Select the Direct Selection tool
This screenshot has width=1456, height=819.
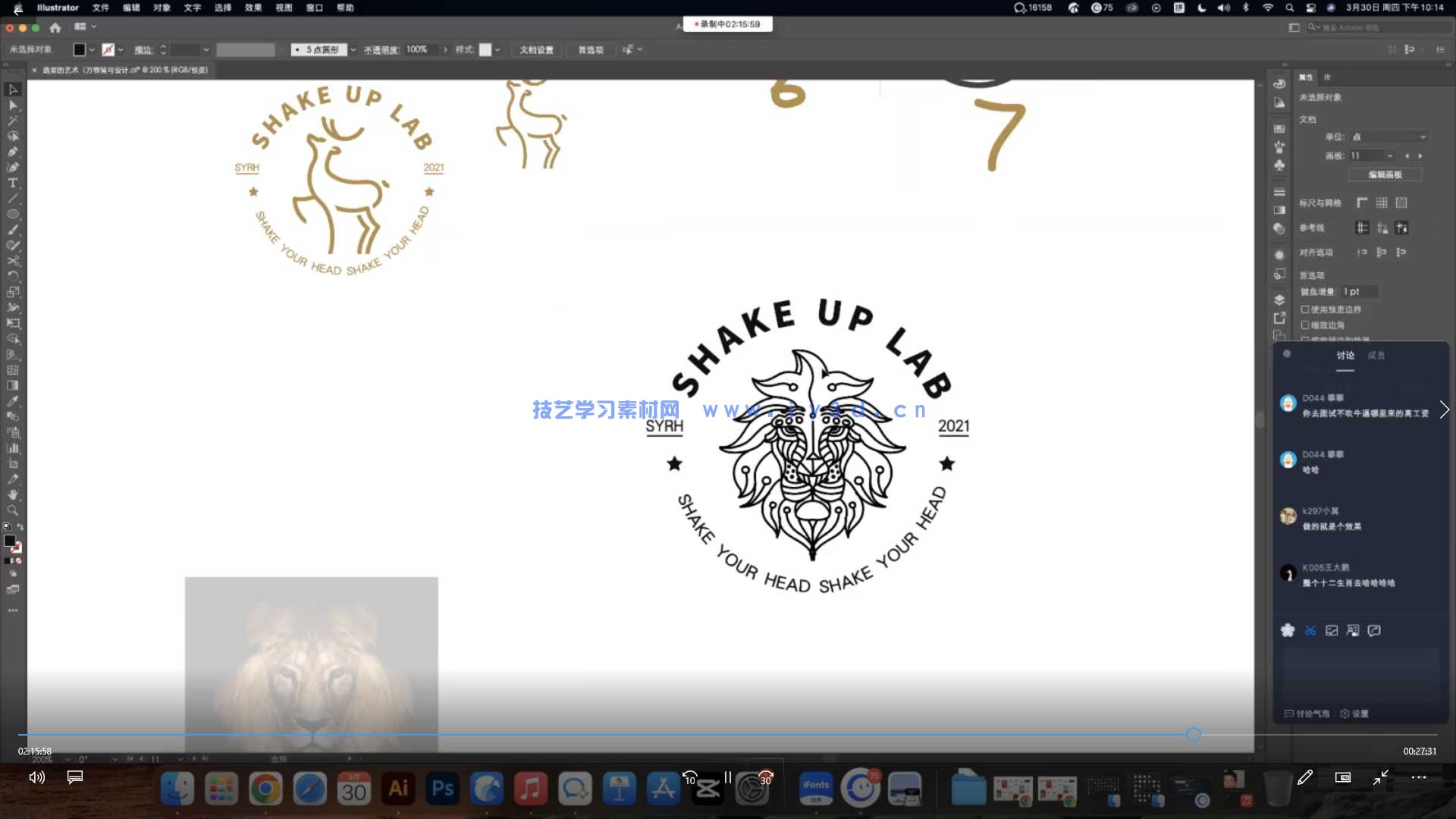(x=13, y=105)
